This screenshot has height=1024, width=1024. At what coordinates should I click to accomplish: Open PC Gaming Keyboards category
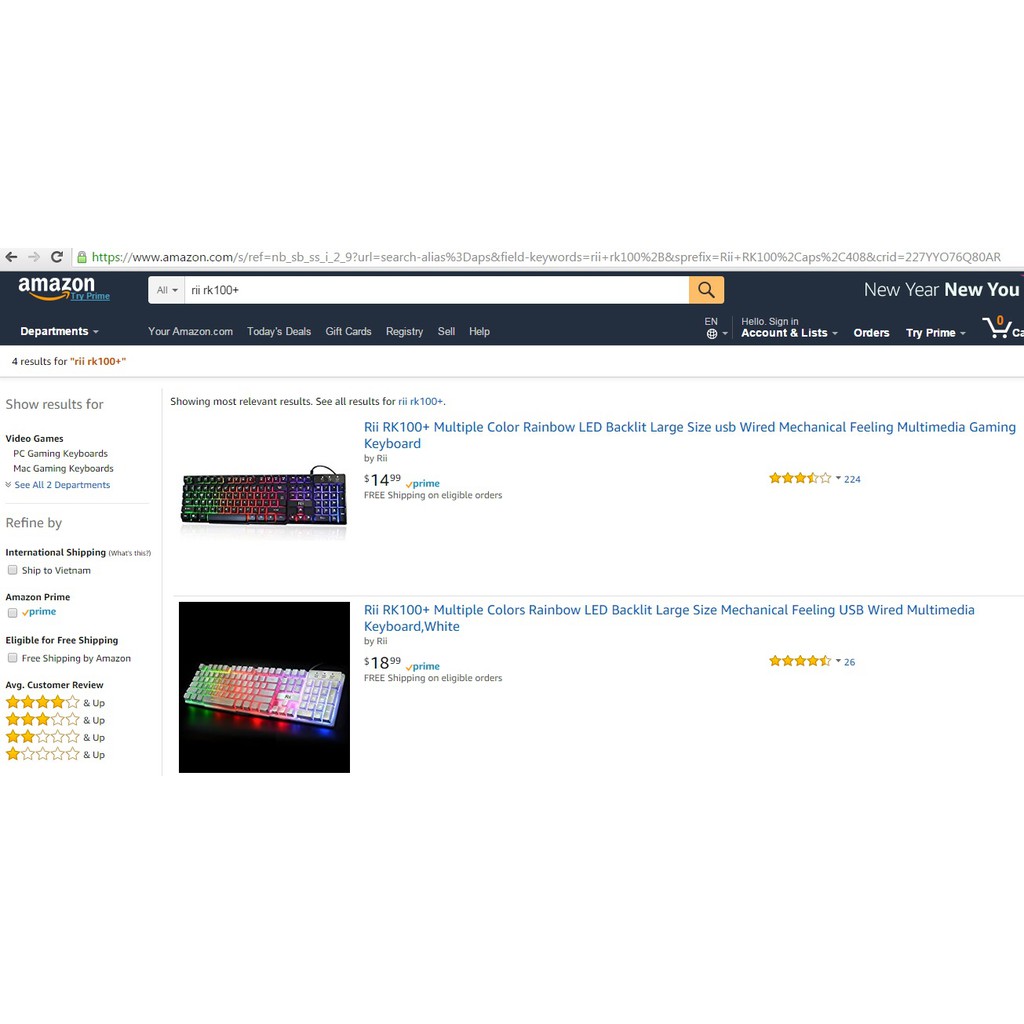pyautogui.click(x=60, y=453)
